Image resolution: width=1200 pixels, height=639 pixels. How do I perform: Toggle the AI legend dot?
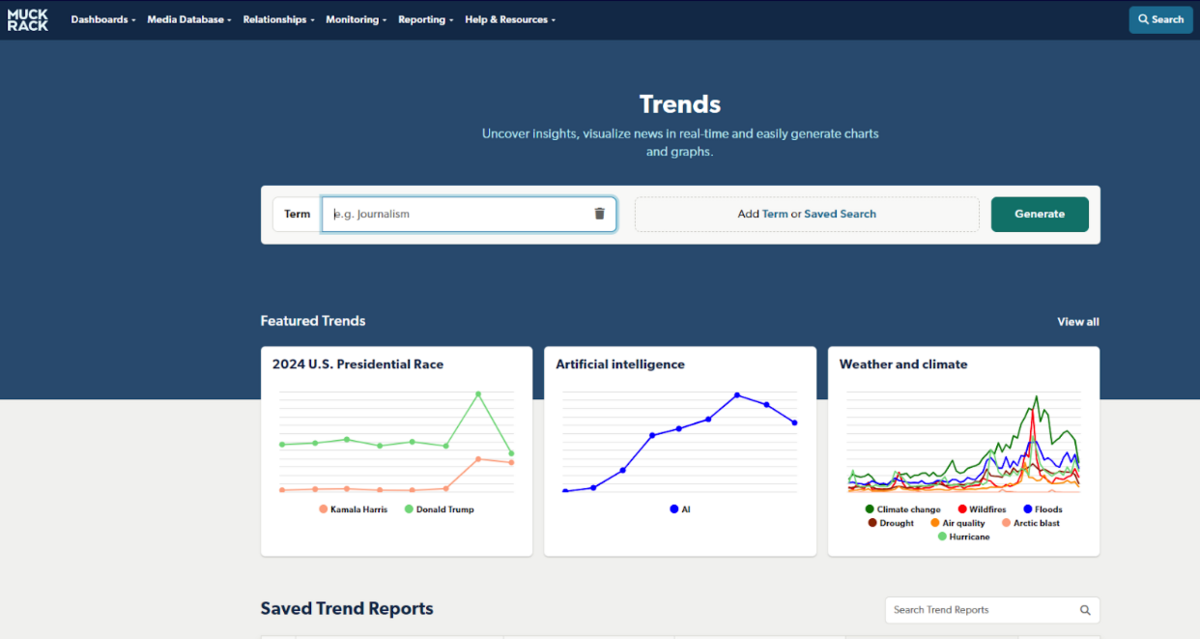point(674,509)
